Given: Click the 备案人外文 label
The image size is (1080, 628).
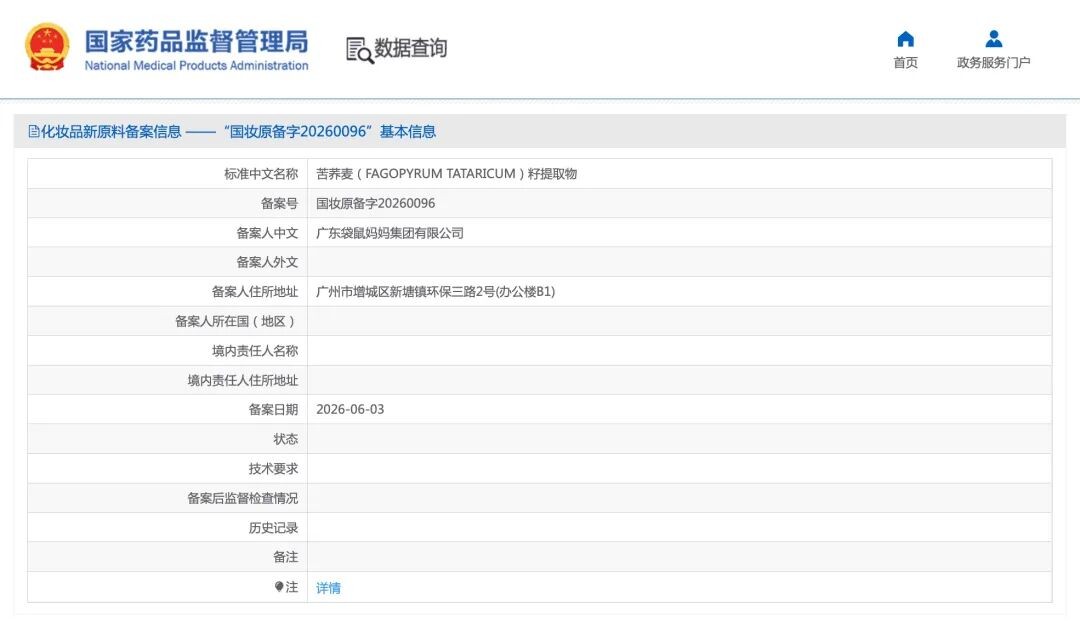Looking at the screenshot, I should (267, 262).
